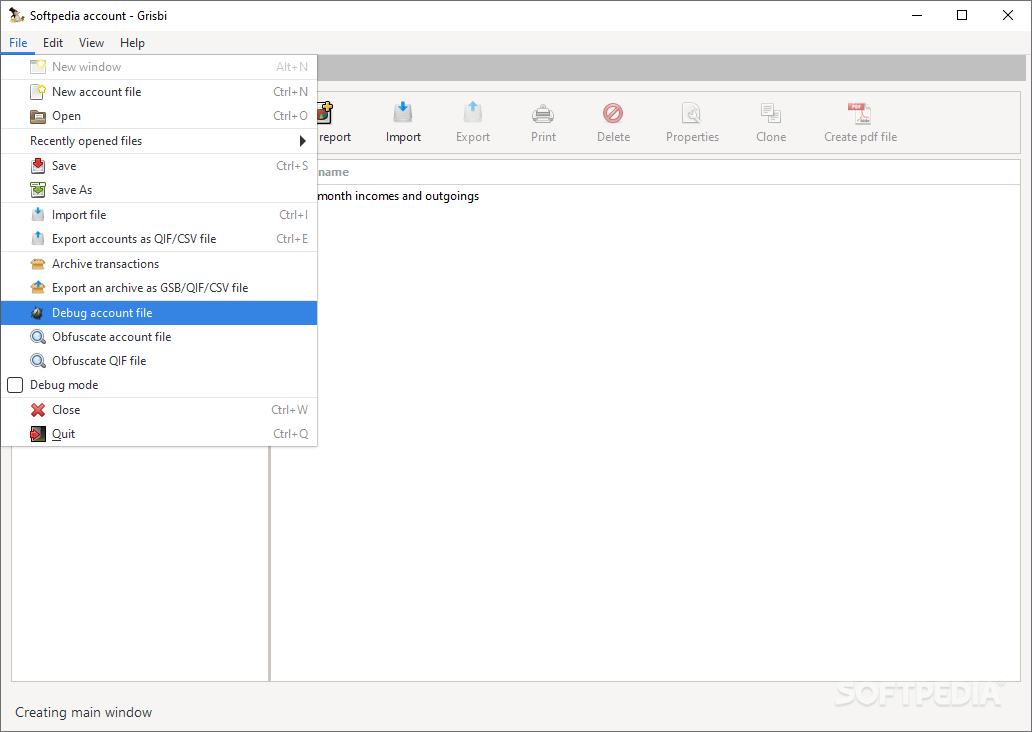The width and height of the screenshot is (1032, 732).
Task: Click the New account file star icon
Action: coord(38,92)
